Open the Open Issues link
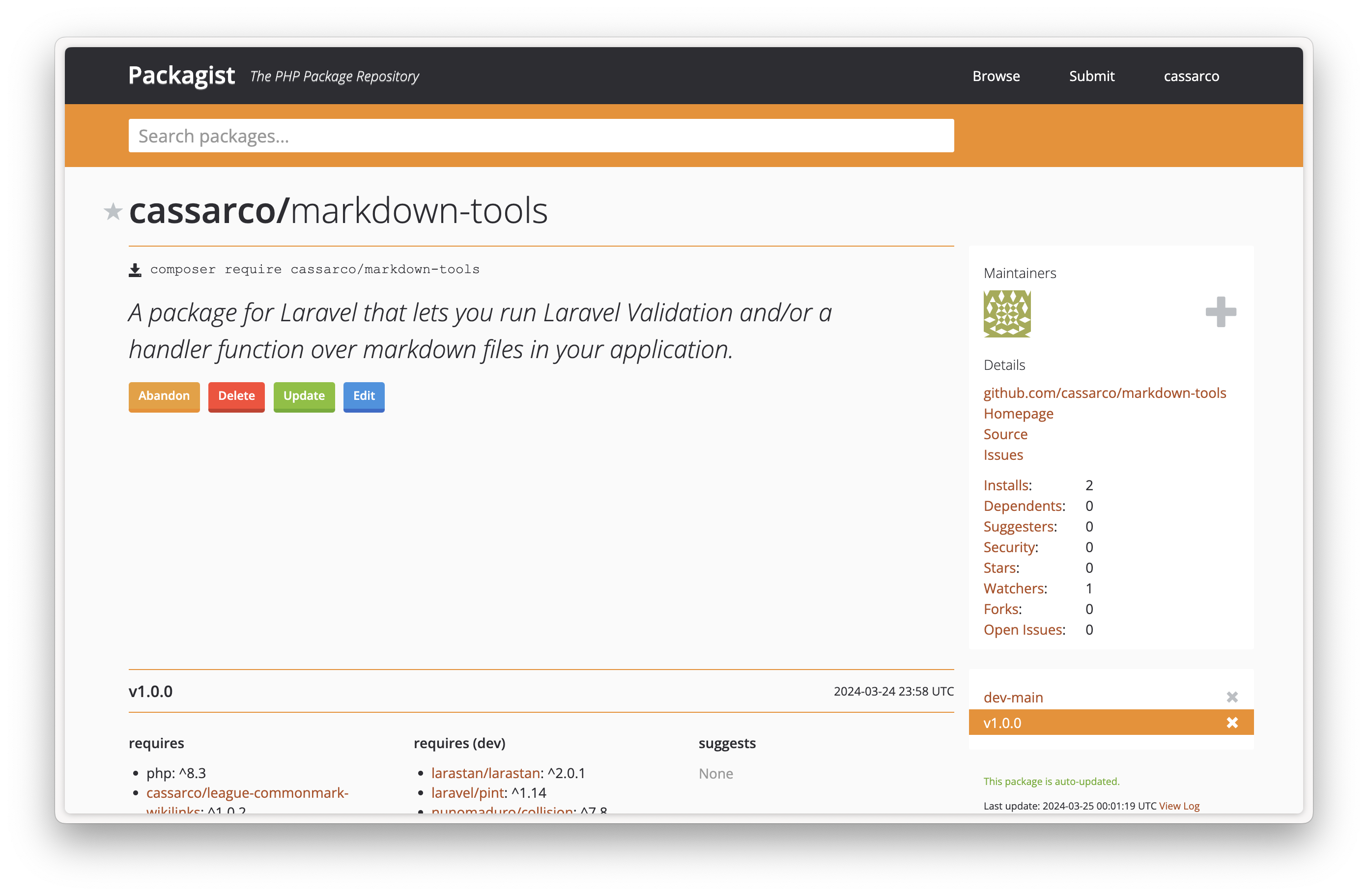This screenshot has width=1368, height=896. tap(1024, 630)
